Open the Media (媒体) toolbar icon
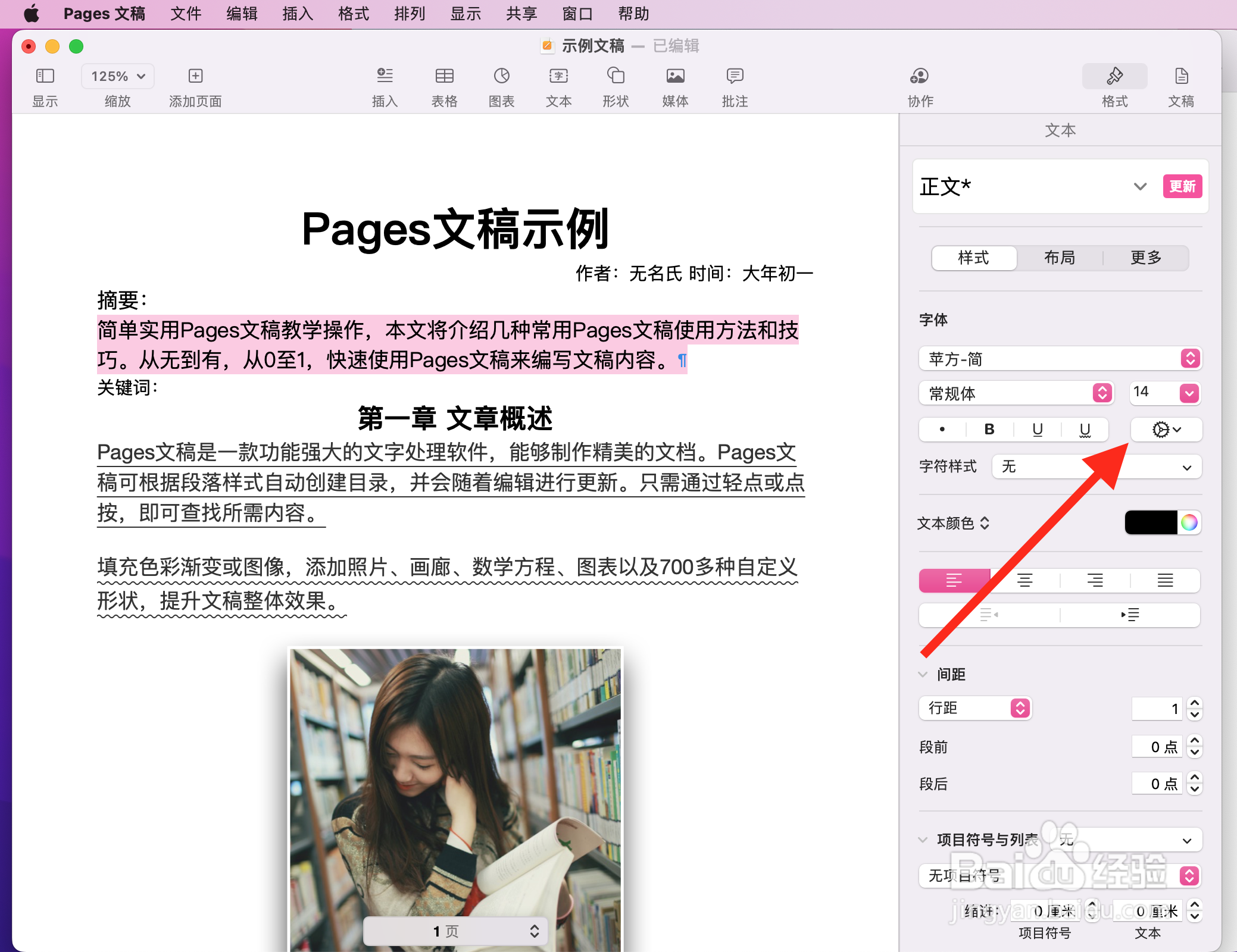This screenshot has width=1237, height=952. coord(675,76)
